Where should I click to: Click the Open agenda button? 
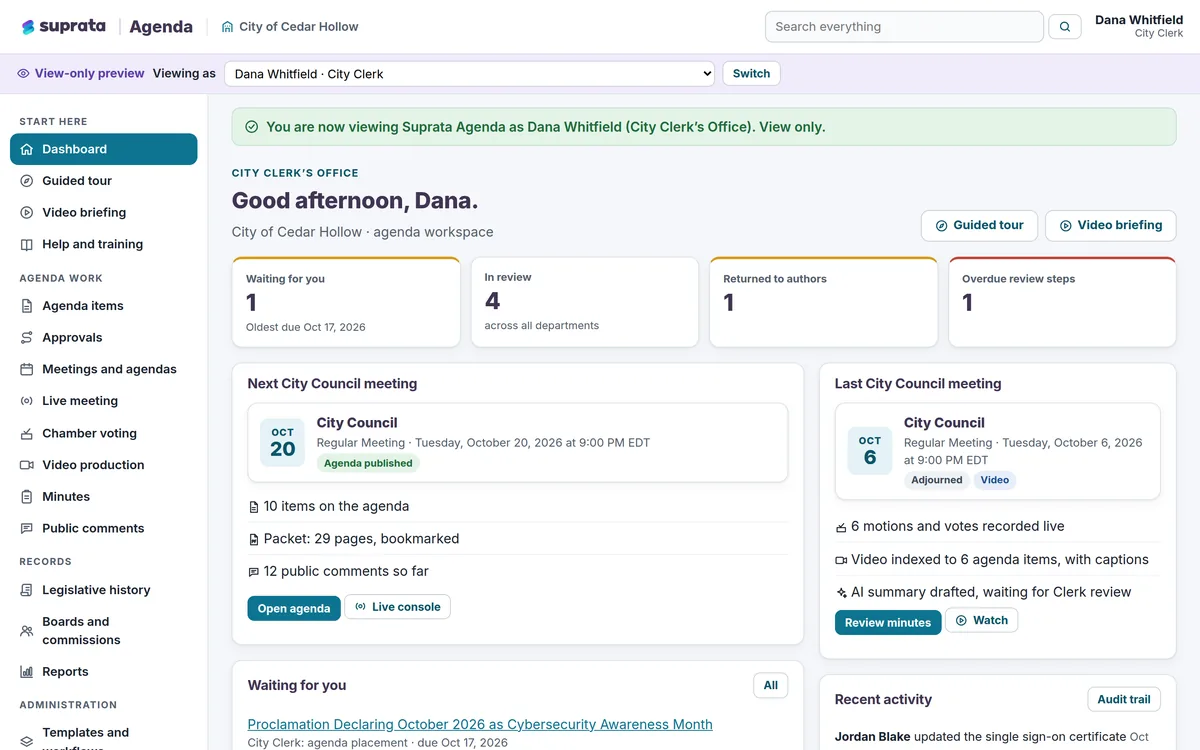click(x=294, y=608)
